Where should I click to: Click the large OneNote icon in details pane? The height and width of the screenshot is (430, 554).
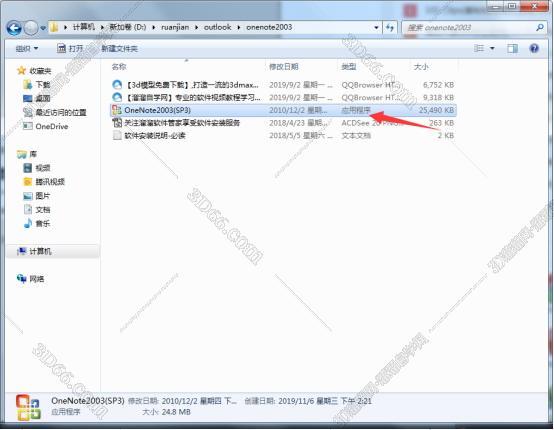28,407
